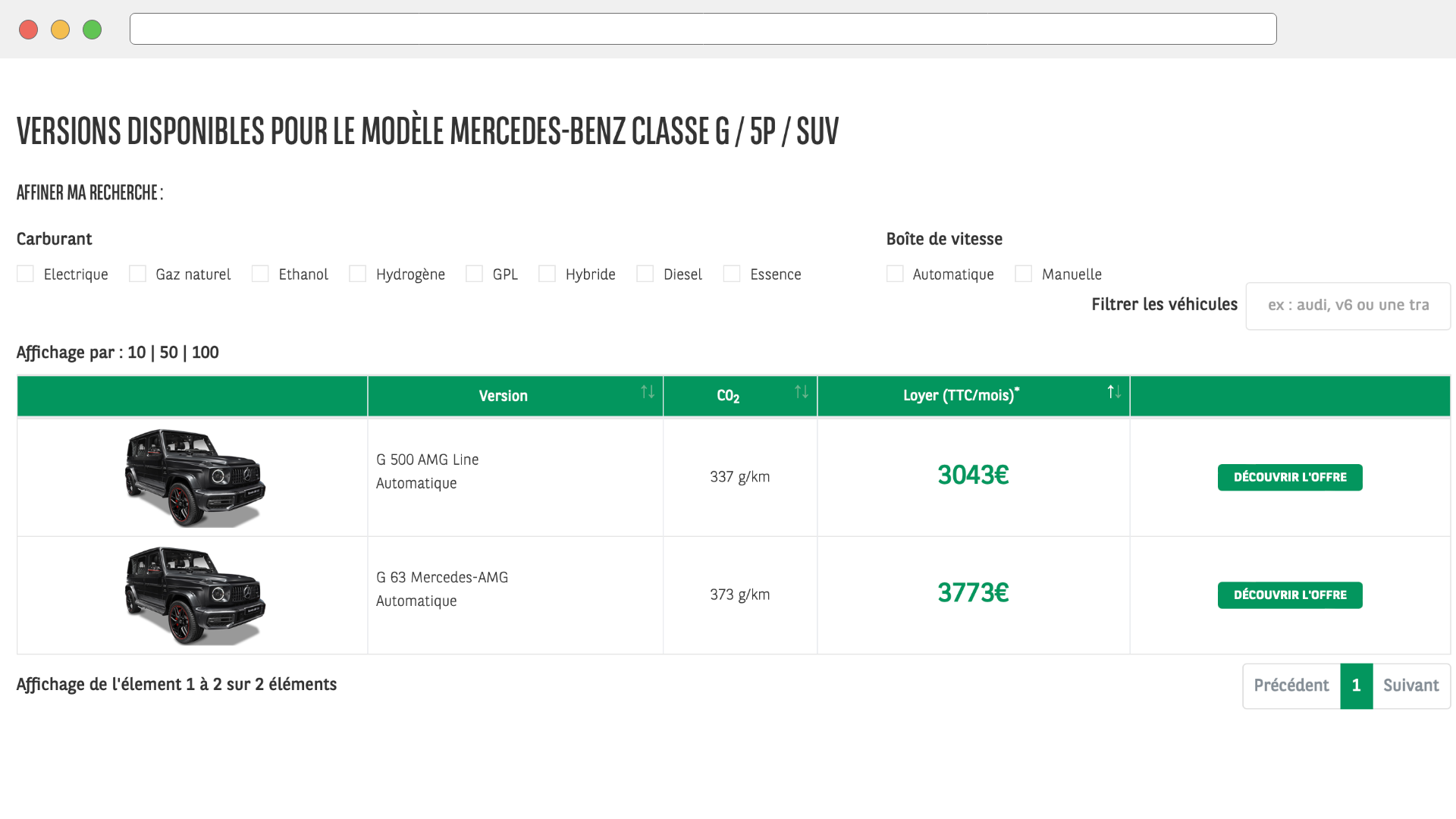Click the G 63 Mercedes-AMG car image

[x=194, y=595]
